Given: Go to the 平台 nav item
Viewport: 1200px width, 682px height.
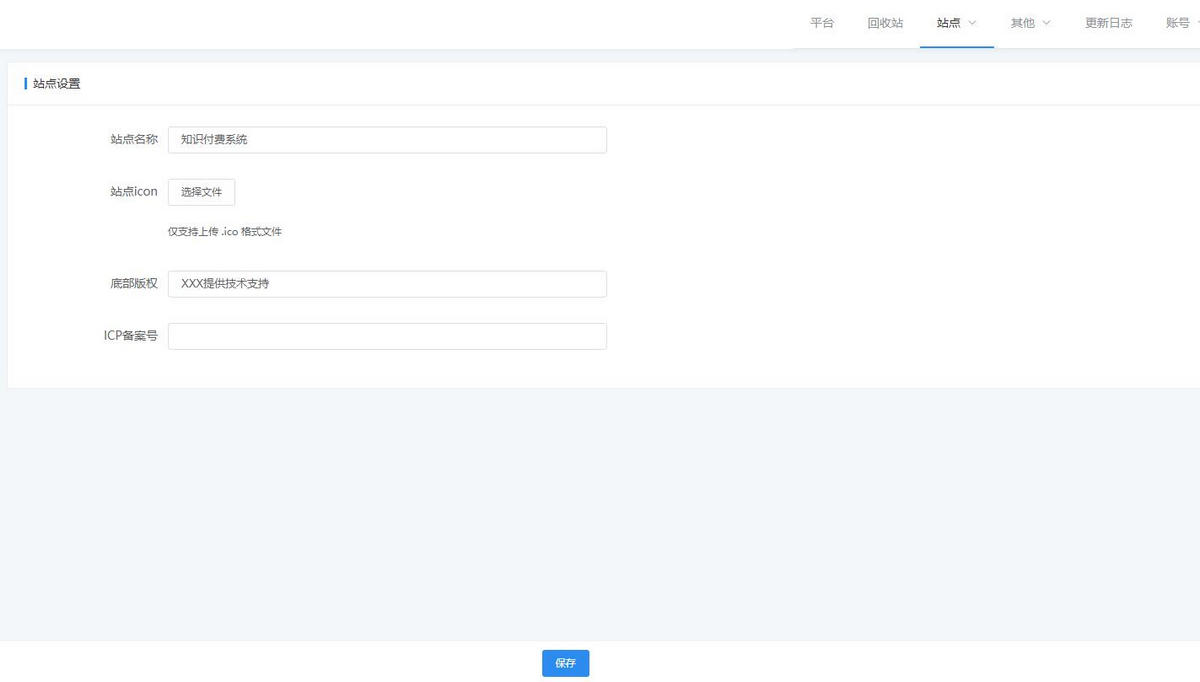Looking at the screenshot, I should point(822,23).
